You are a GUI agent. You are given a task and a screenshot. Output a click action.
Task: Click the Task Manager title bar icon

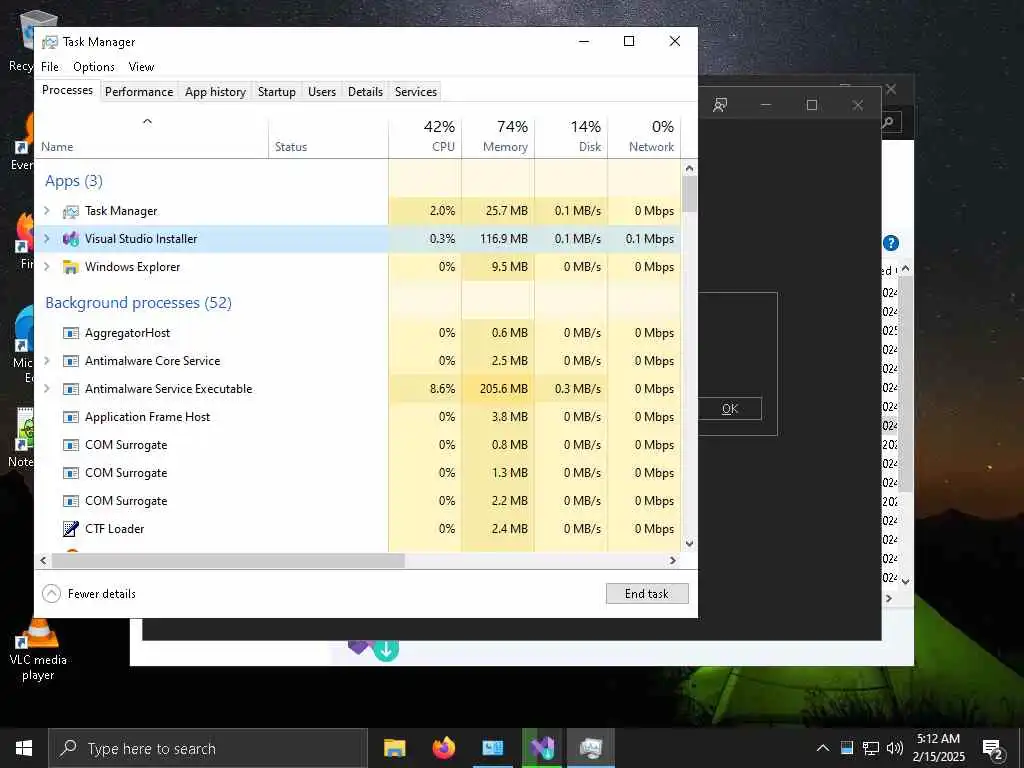click(x=50, y=42)
